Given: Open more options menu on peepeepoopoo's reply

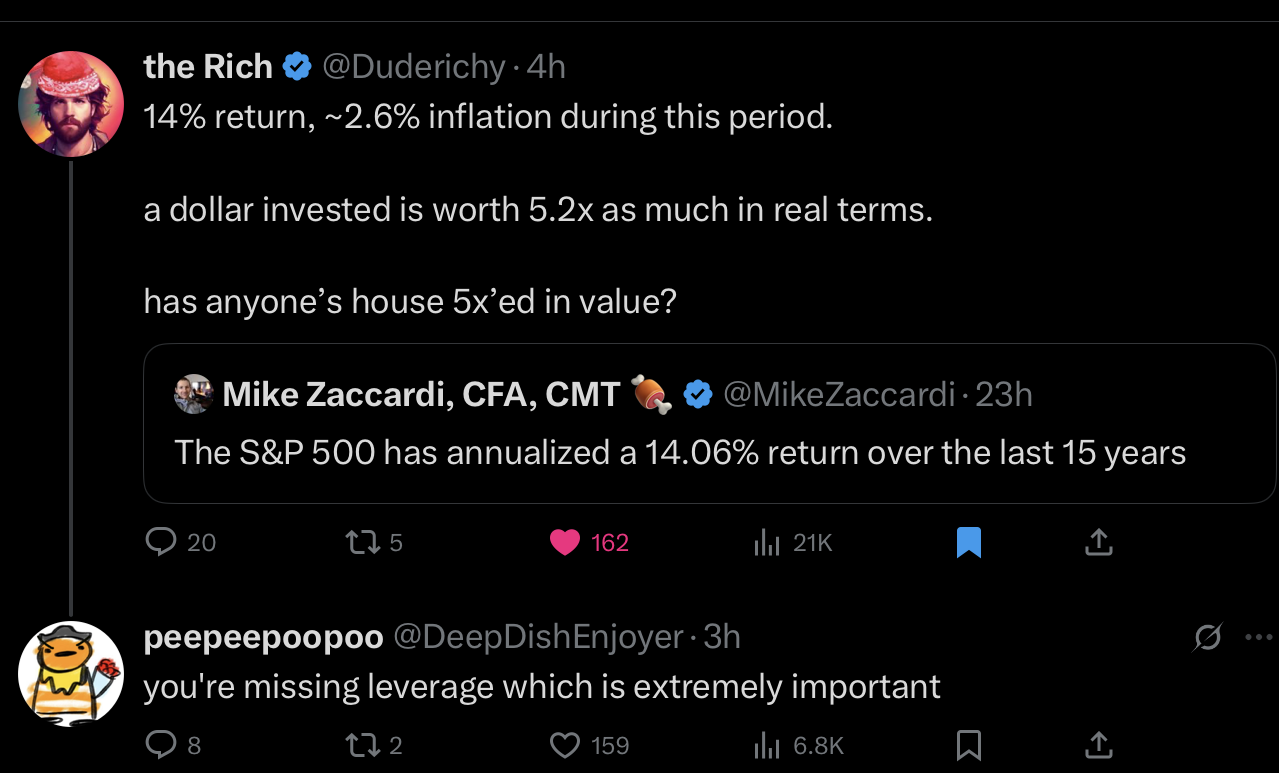Looking at the screenshot, I should point(1258,637).
